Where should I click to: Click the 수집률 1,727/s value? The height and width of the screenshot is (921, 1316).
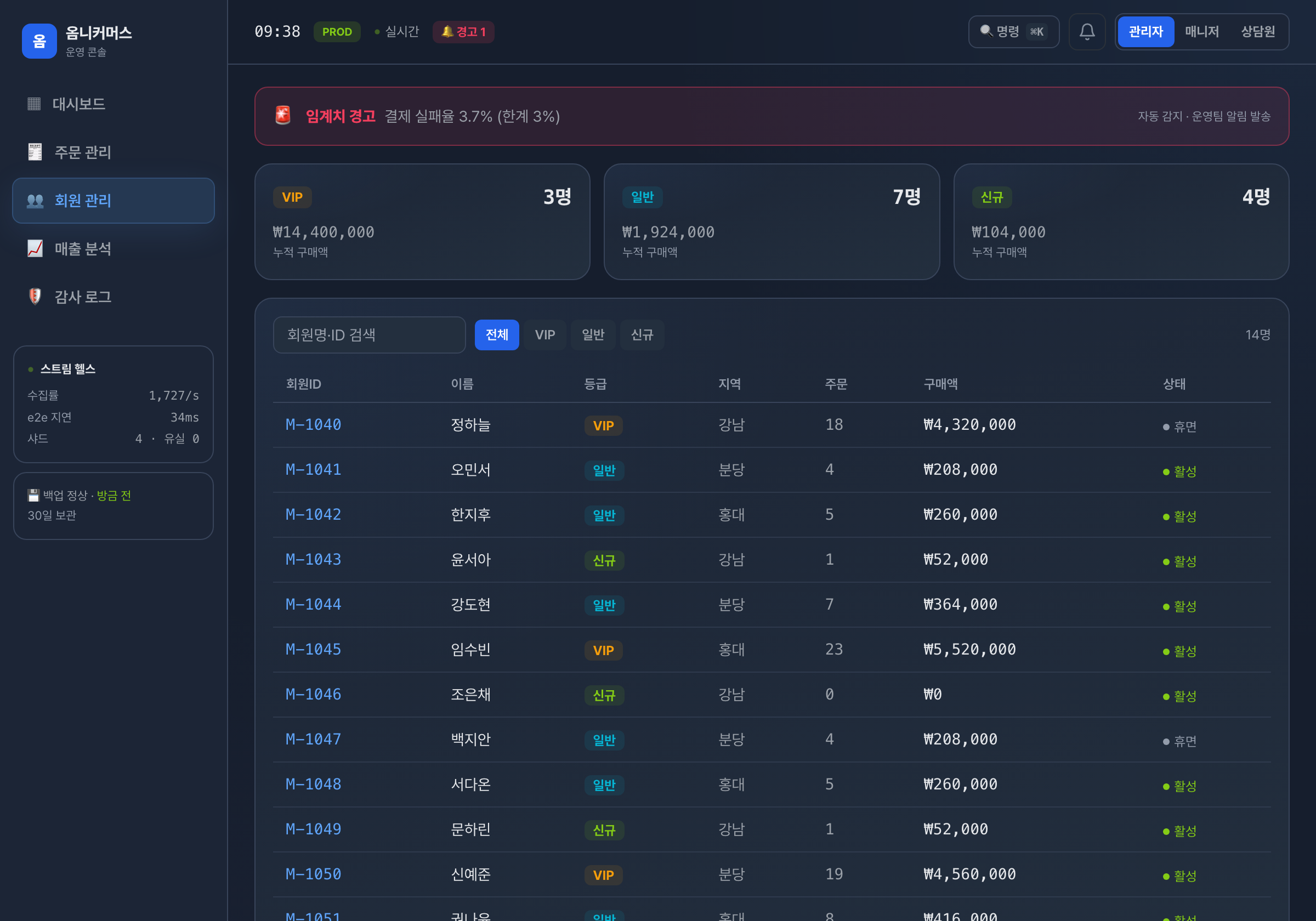point(174,395)
